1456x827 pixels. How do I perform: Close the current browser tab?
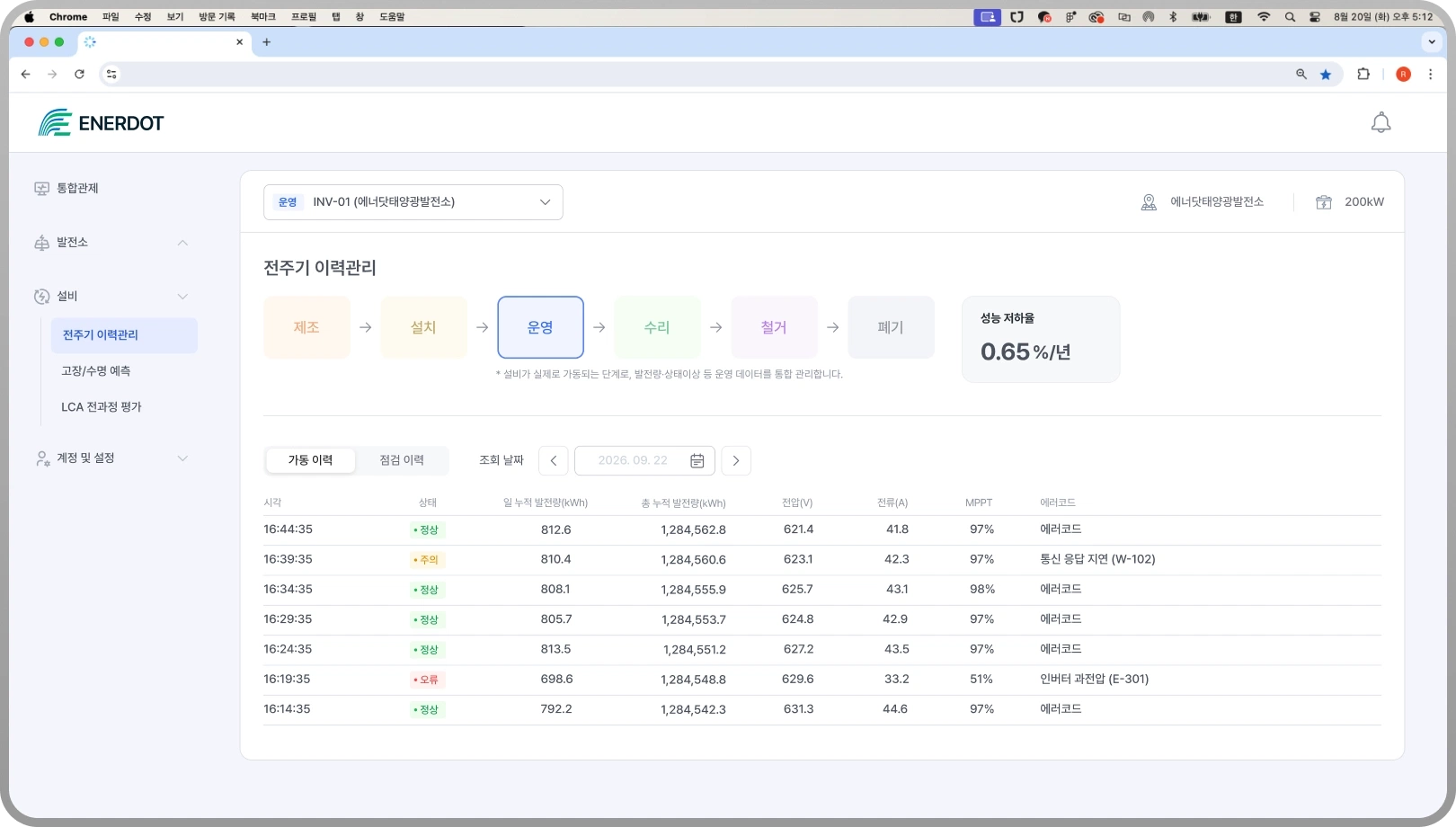coord(239,42)
